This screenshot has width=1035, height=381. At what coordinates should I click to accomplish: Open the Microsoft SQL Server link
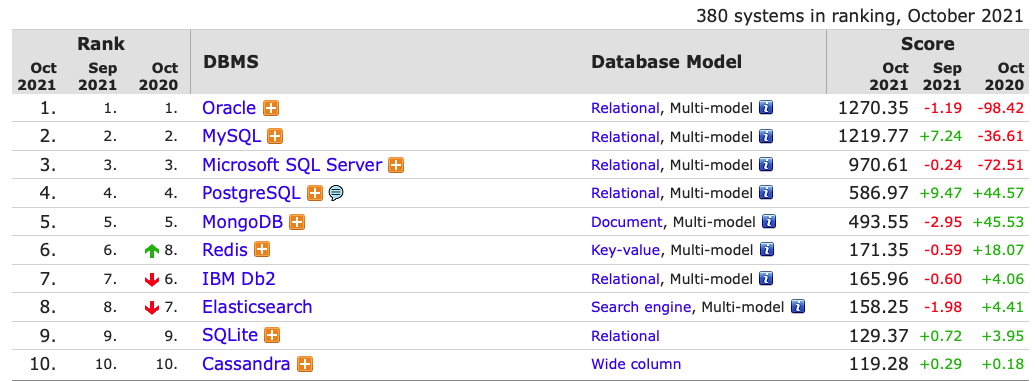coord(292,165)
